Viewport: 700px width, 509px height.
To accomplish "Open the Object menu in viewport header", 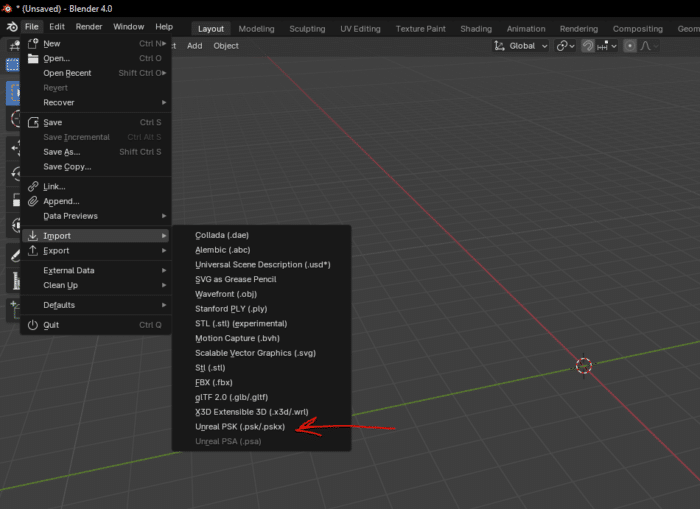I will point(226,46).
